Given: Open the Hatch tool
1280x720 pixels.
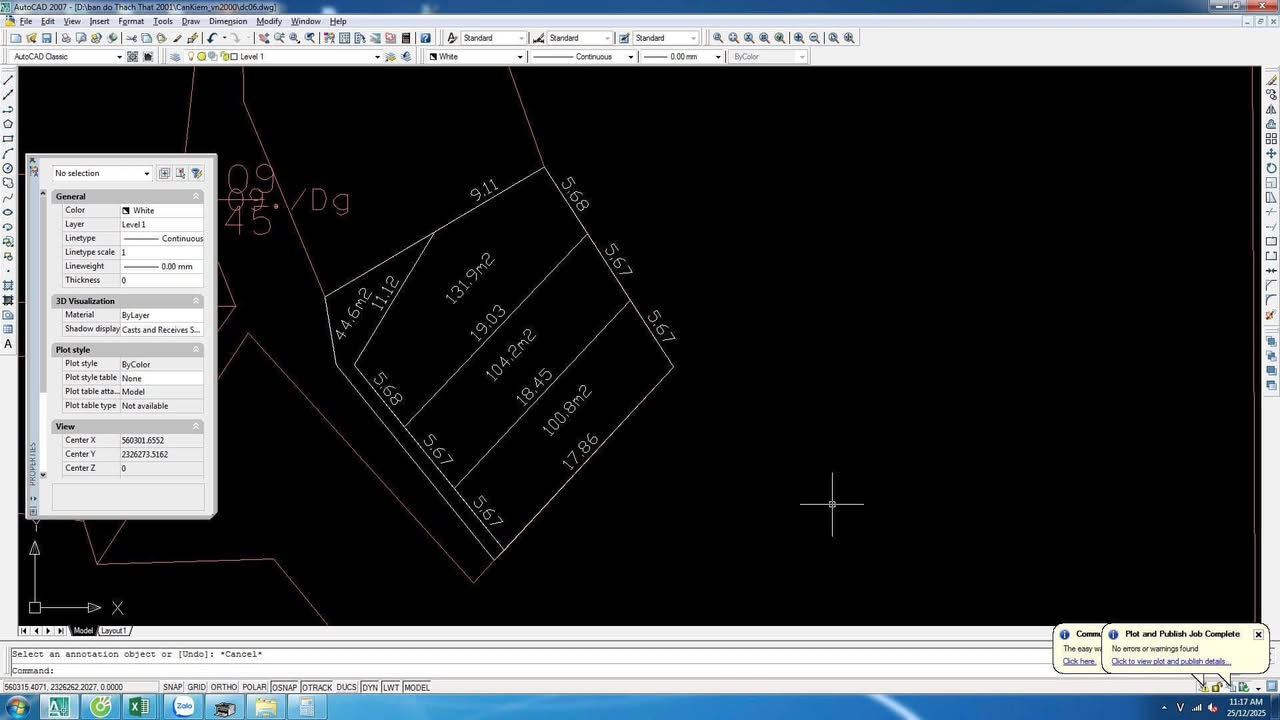Looking at the screenshot, I should 8,285.
